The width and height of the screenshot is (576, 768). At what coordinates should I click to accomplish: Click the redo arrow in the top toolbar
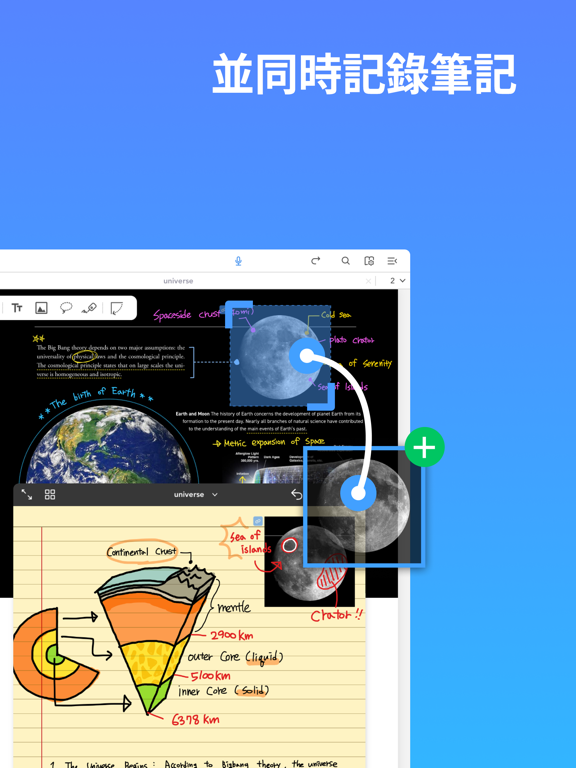point(316,261)
